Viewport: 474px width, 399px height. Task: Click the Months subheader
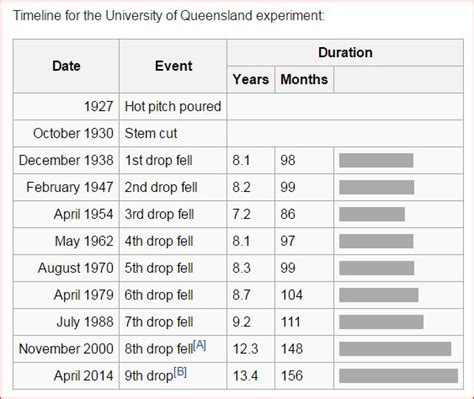tap(304, 79)
